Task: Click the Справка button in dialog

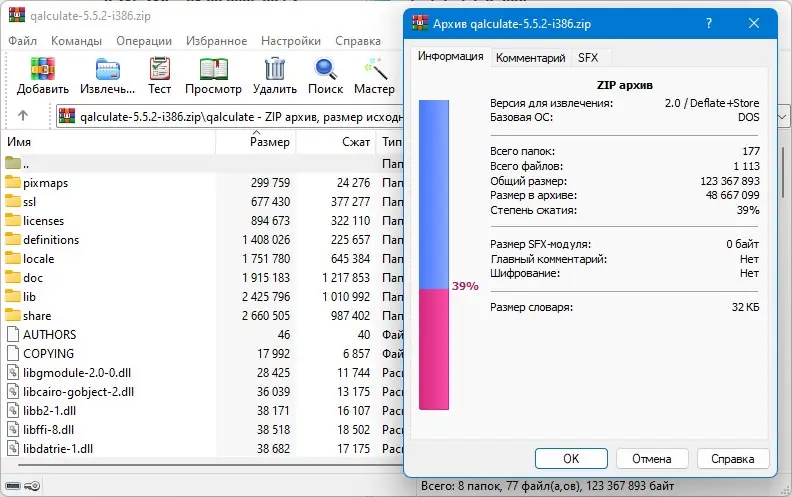Action: (733, 459)
